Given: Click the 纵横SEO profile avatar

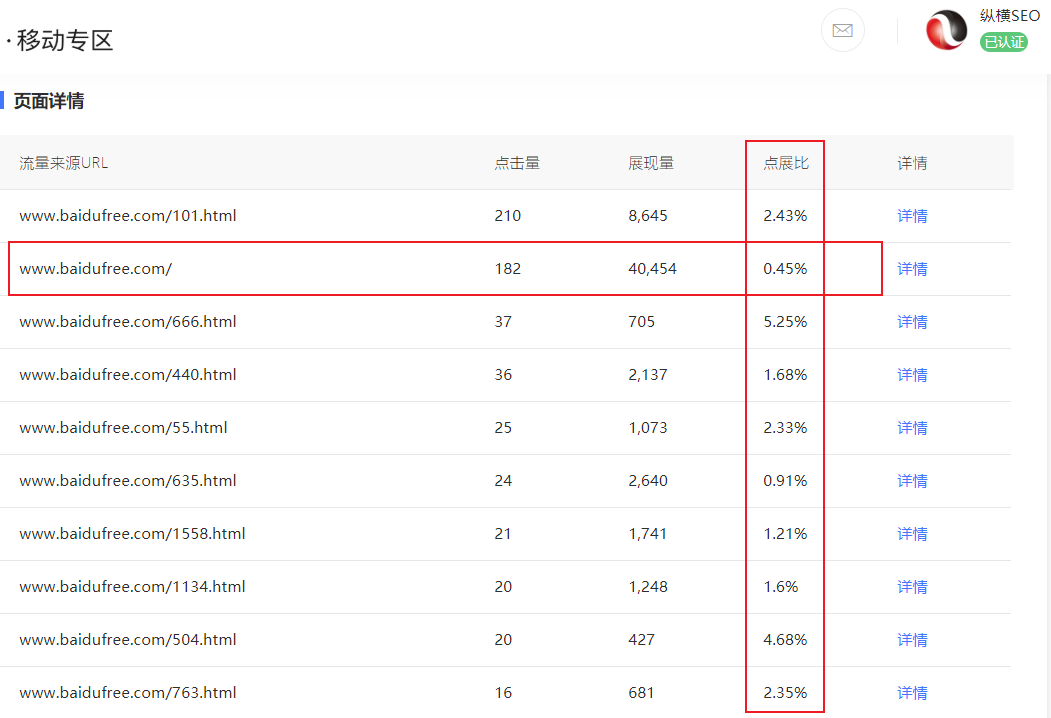Looking at the screenshot, I should [x=946, y=31].
